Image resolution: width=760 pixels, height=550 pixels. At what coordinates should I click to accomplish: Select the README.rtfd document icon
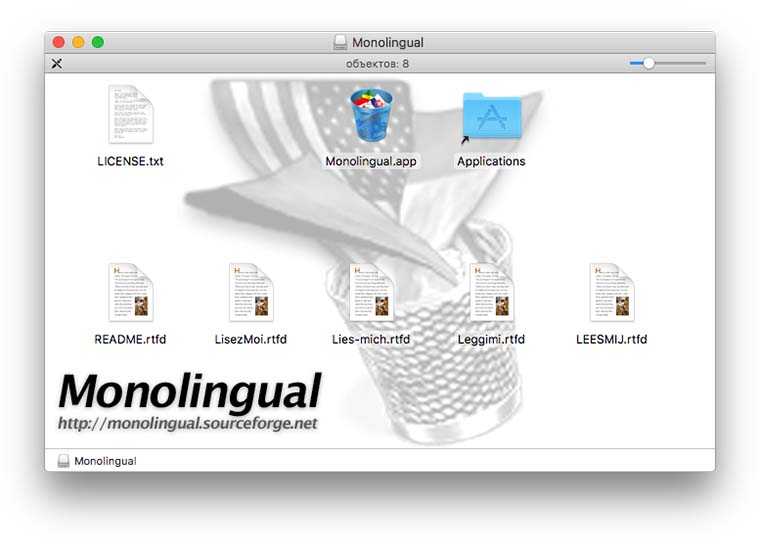[x=130, y=292]
